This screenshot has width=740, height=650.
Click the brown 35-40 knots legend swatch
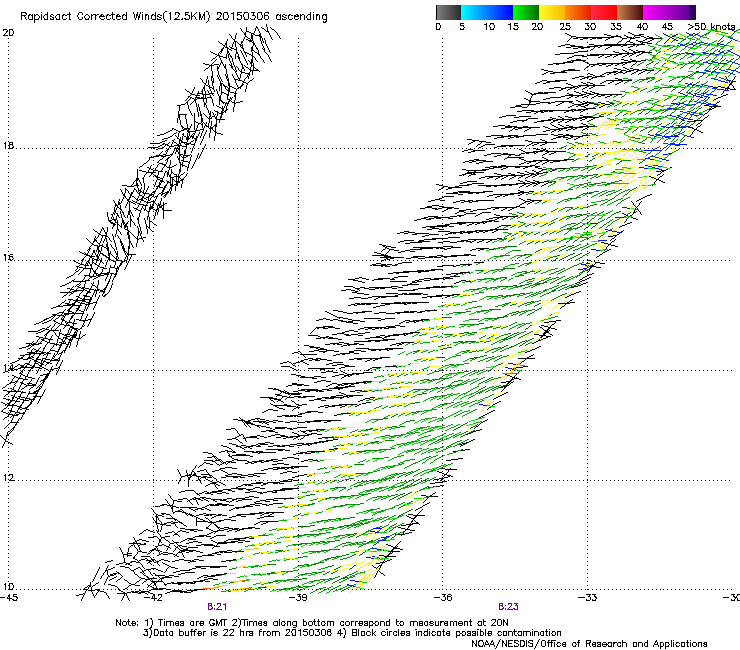point(630,12)
